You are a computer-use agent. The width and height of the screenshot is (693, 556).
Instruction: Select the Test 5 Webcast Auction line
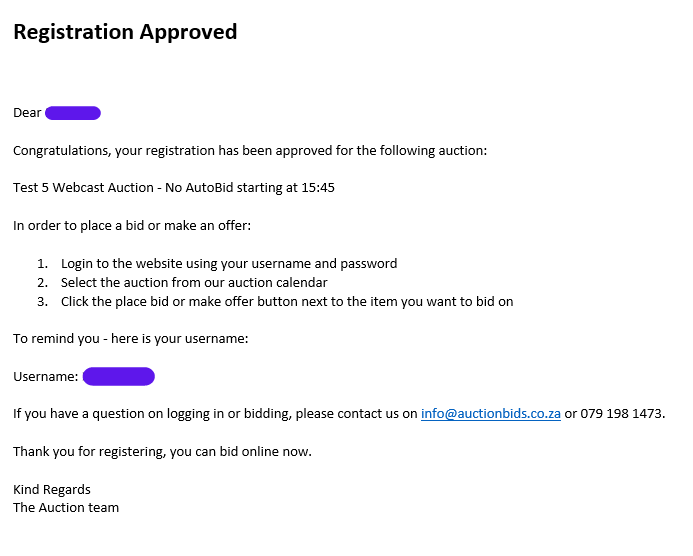(x=174, y=188)
